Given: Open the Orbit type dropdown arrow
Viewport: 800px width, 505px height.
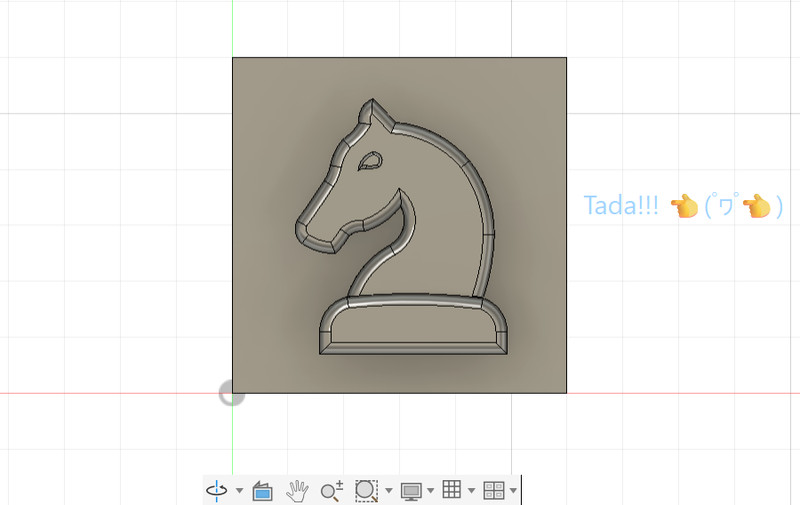Looking at the screenshot, I should [x=239, y=491].
